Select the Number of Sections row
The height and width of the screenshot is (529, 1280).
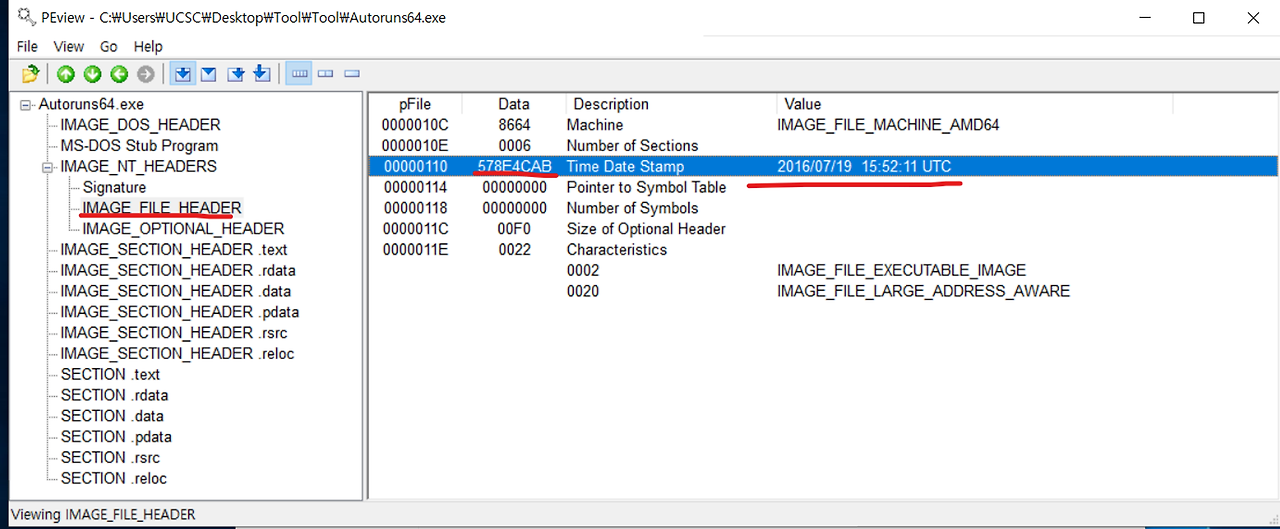tap(824, 146)
